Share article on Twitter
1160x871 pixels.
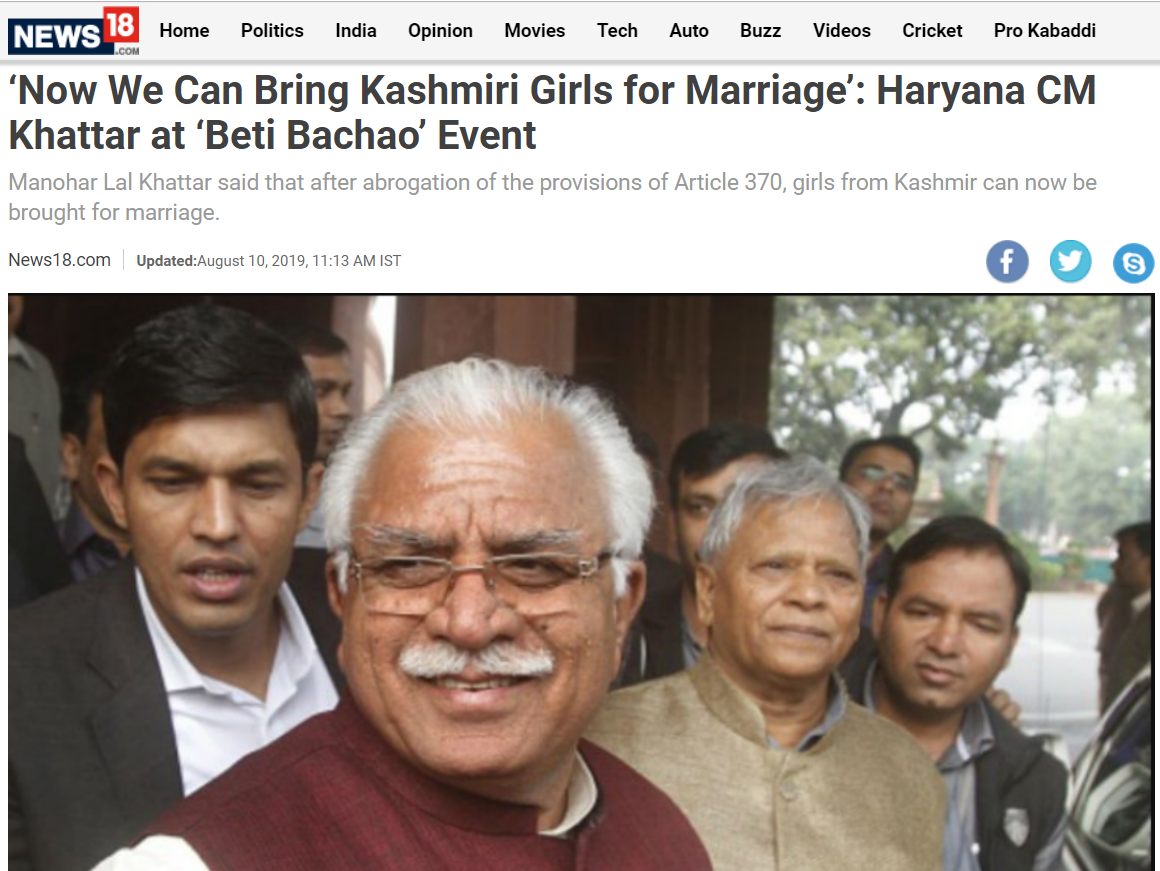coord(1070,261)
